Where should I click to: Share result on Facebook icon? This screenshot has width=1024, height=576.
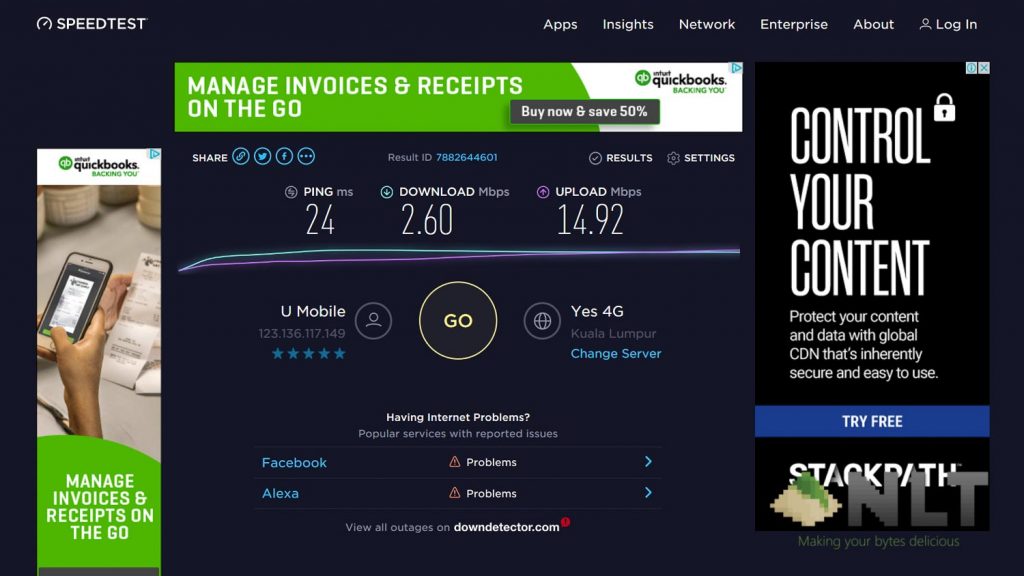[x=284, y=157]
